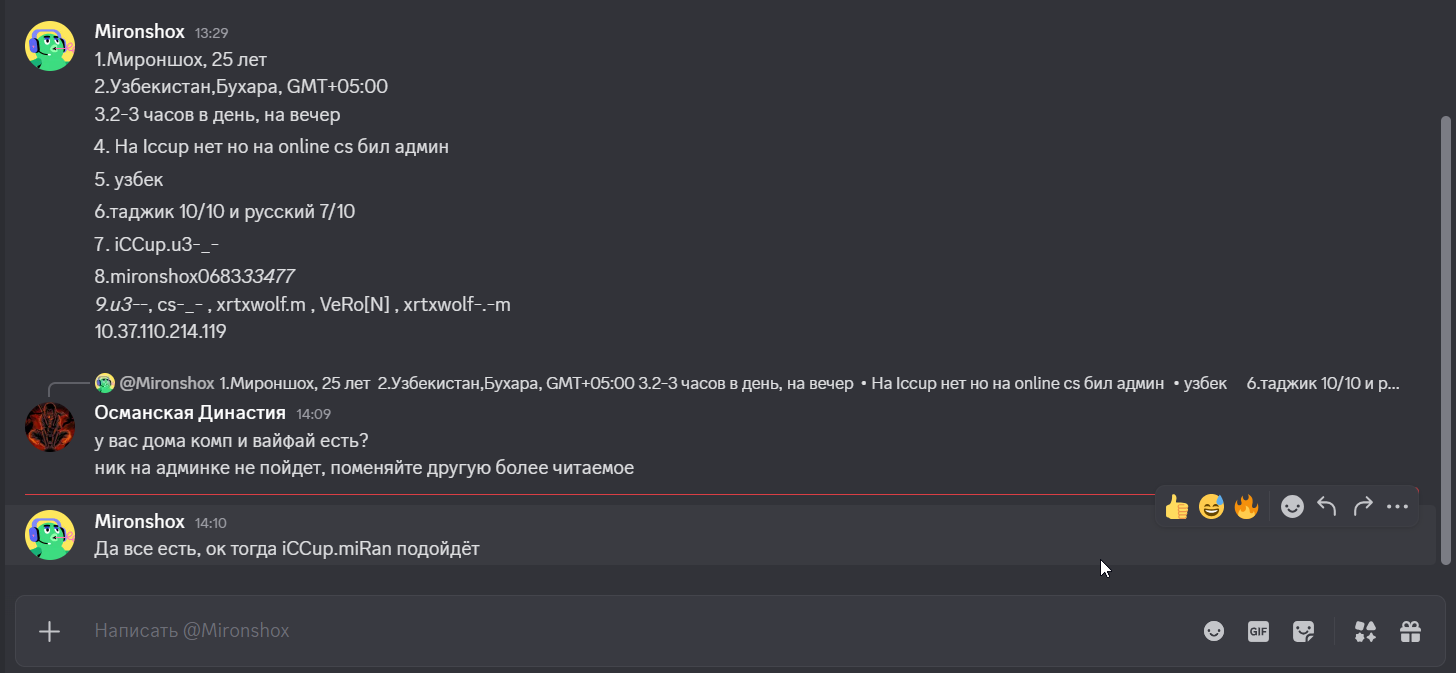The image size is (1456, 673).
Task: Click Mironshox username on 13:29 message
Action: (139, 32)
